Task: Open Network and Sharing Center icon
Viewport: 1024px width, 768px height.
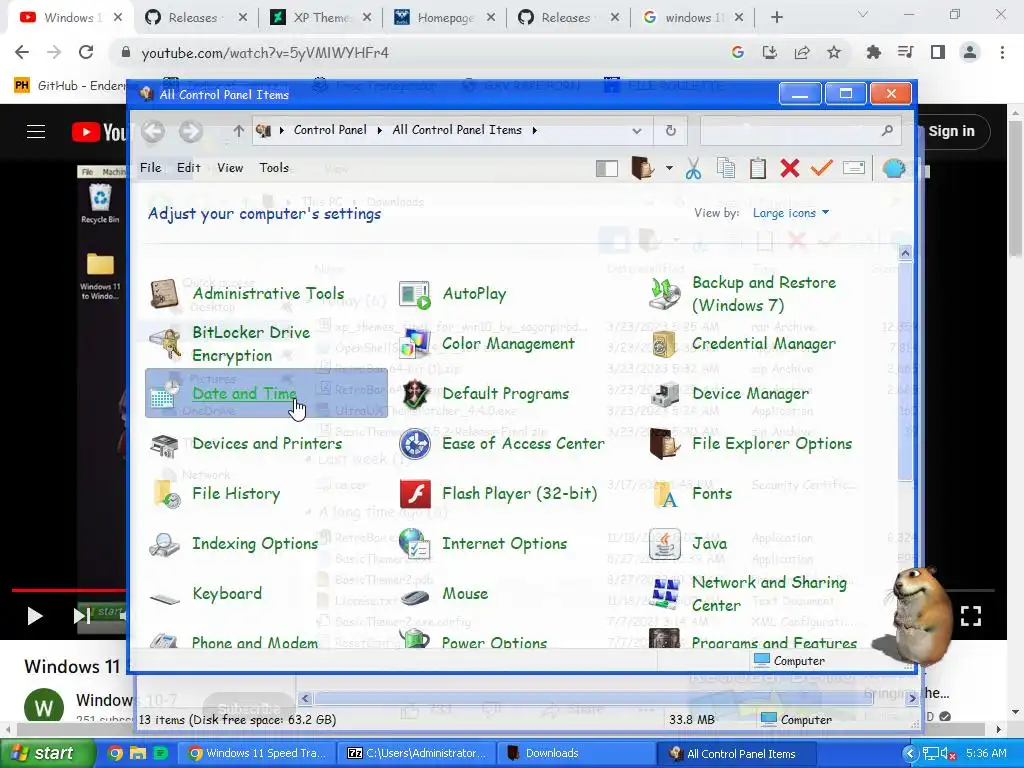Action: [x=664, y=594]
